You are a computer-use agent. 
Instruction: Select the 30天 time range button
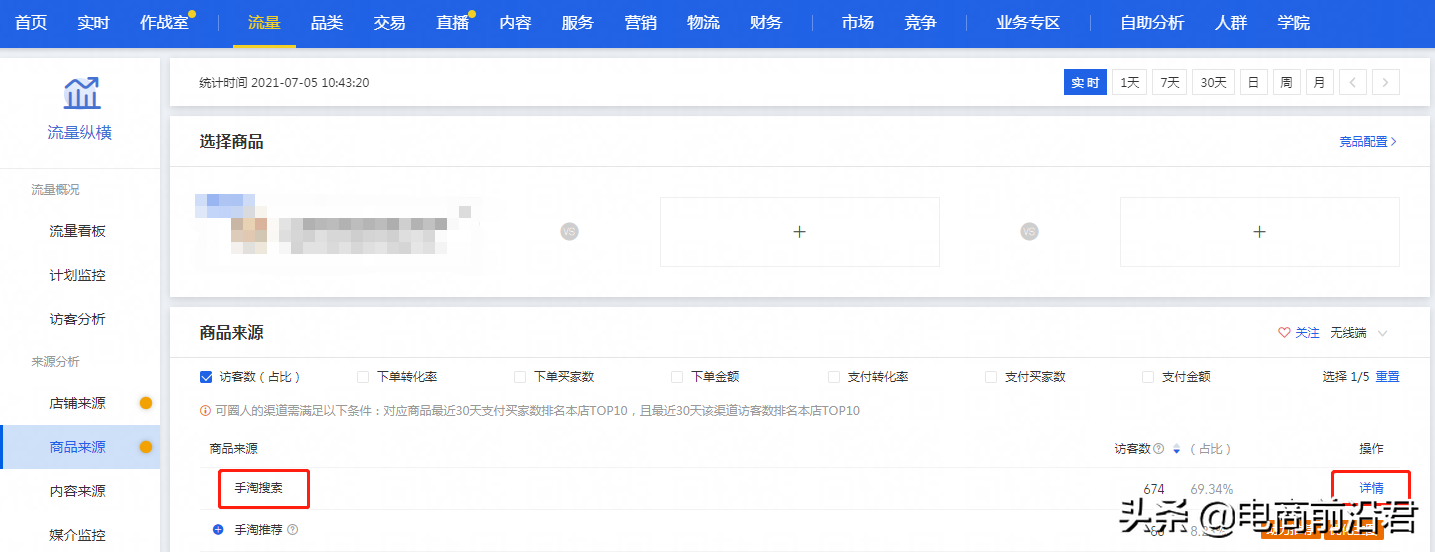tap(1213, 83)
